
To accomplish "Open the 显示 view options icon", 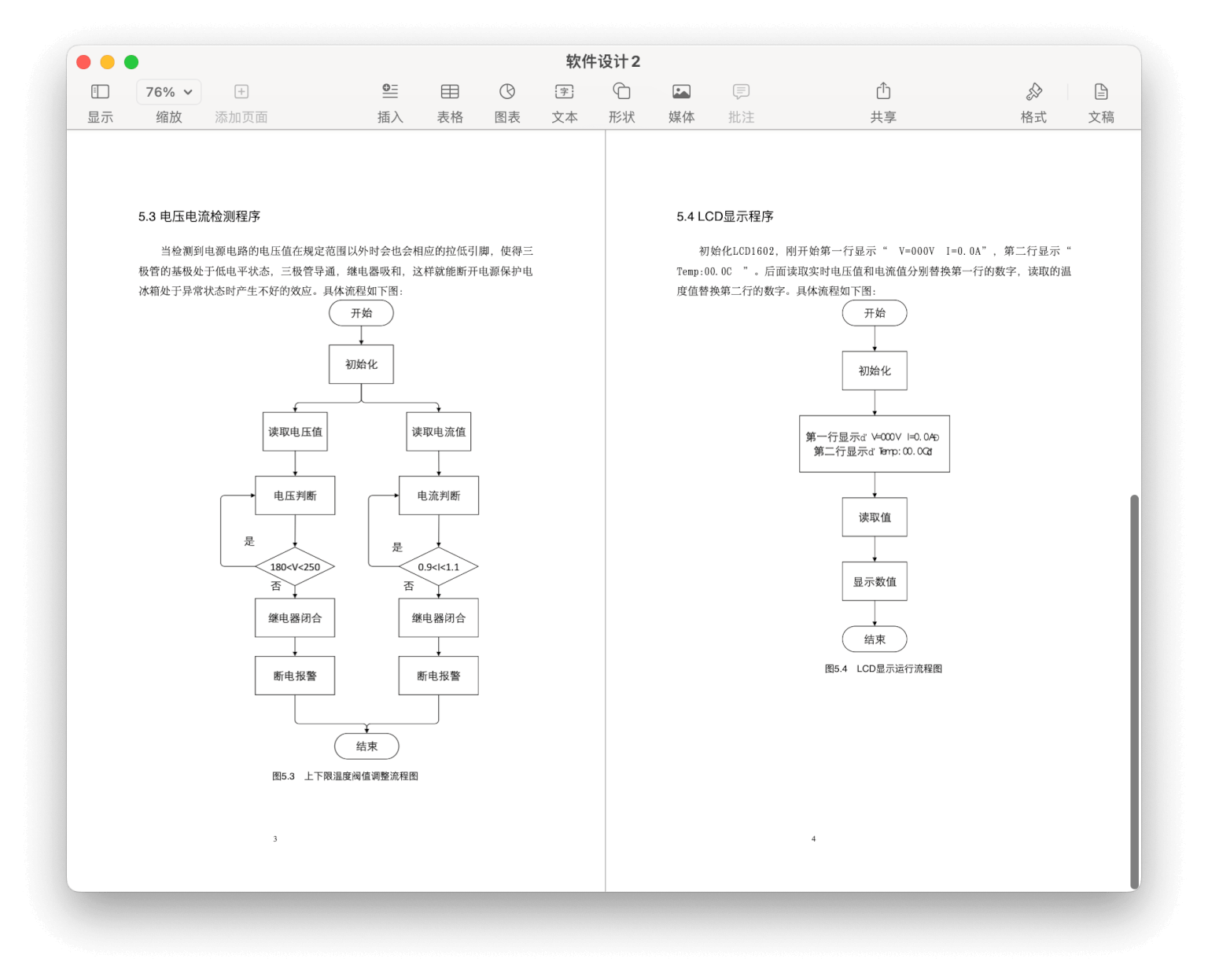I will pyautogui.click(x=100, y=92).
